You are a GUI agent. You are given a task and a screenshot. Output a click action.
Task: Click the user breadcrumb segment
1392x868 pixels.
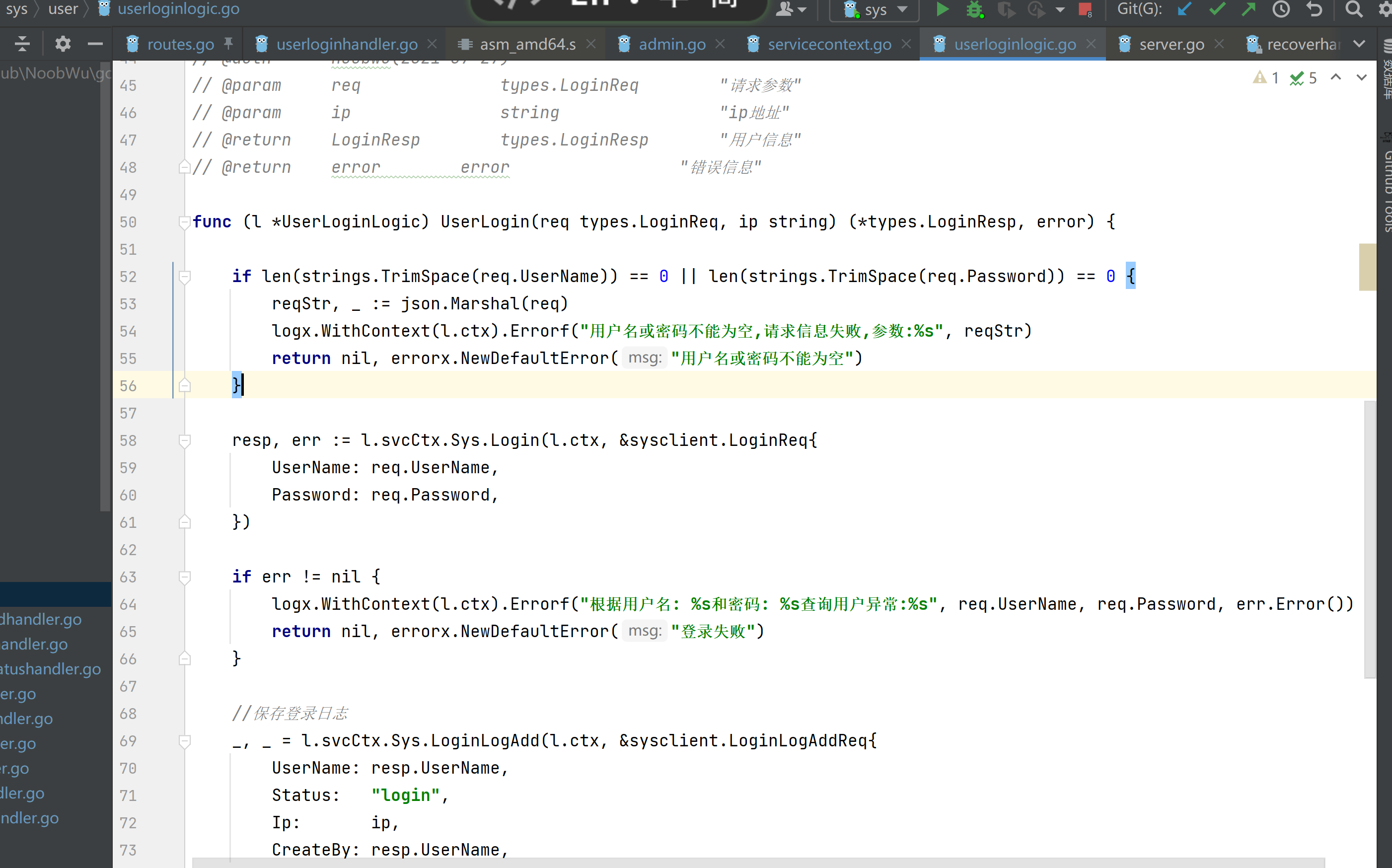click(63, 8)
